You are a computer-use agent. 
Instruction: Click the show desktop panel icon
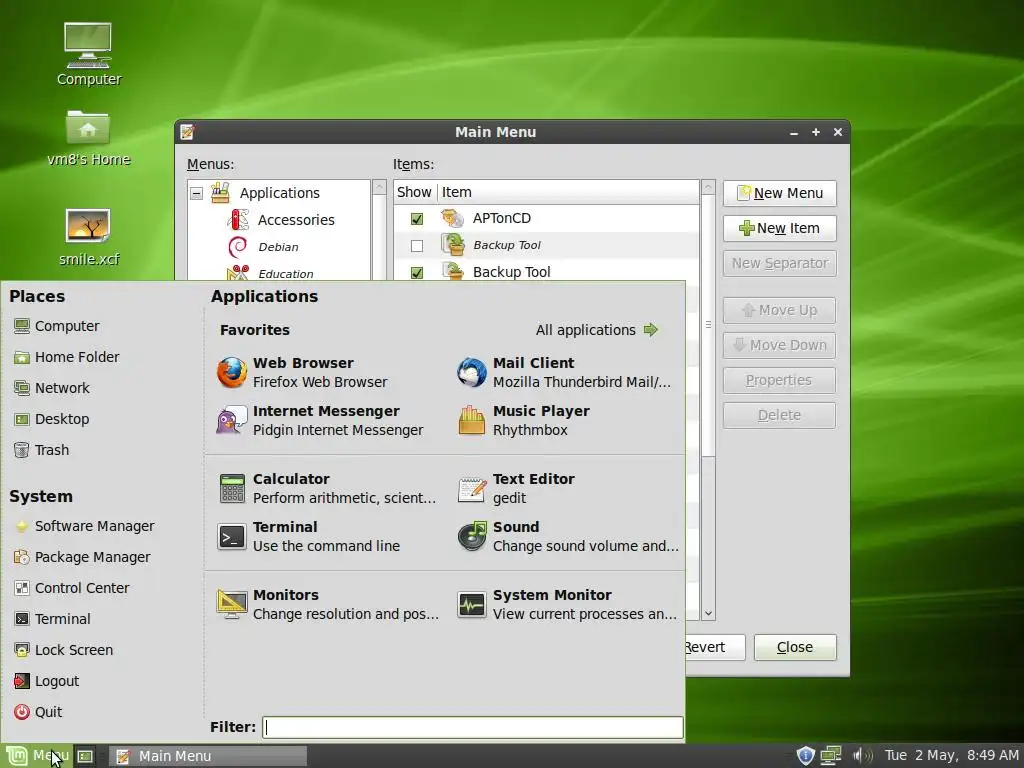click(x=85, y=756)
